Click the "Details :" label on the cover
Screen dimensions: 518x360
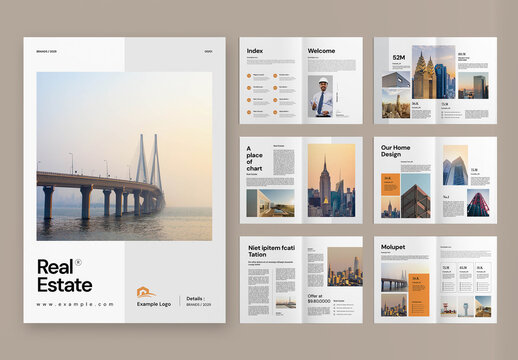[196, 299]
